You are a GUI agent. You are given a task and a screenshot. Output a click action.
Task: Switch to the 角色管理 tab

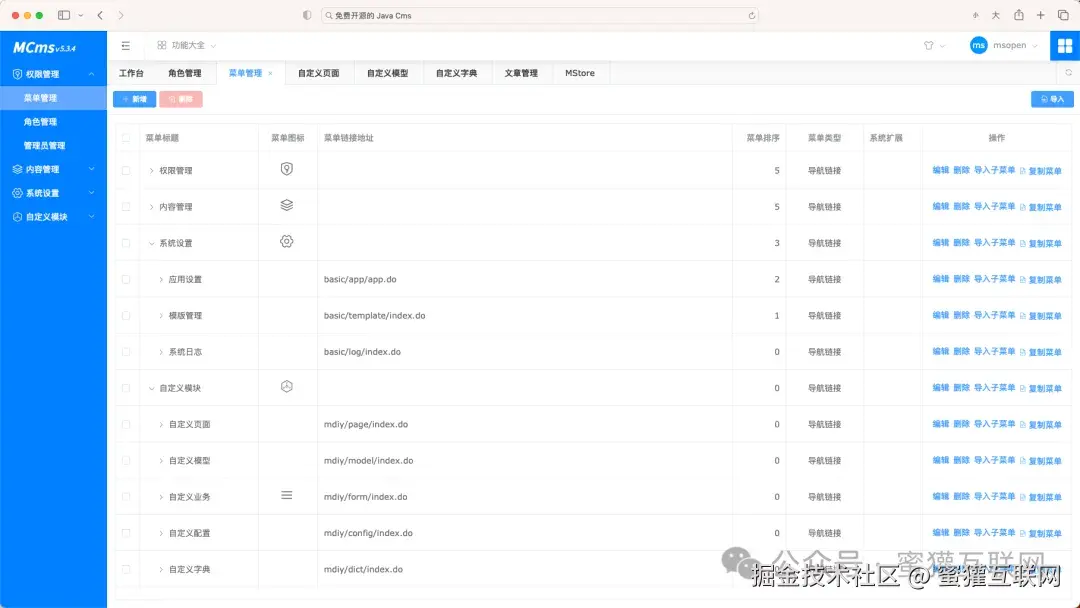[x=185, y=73]
